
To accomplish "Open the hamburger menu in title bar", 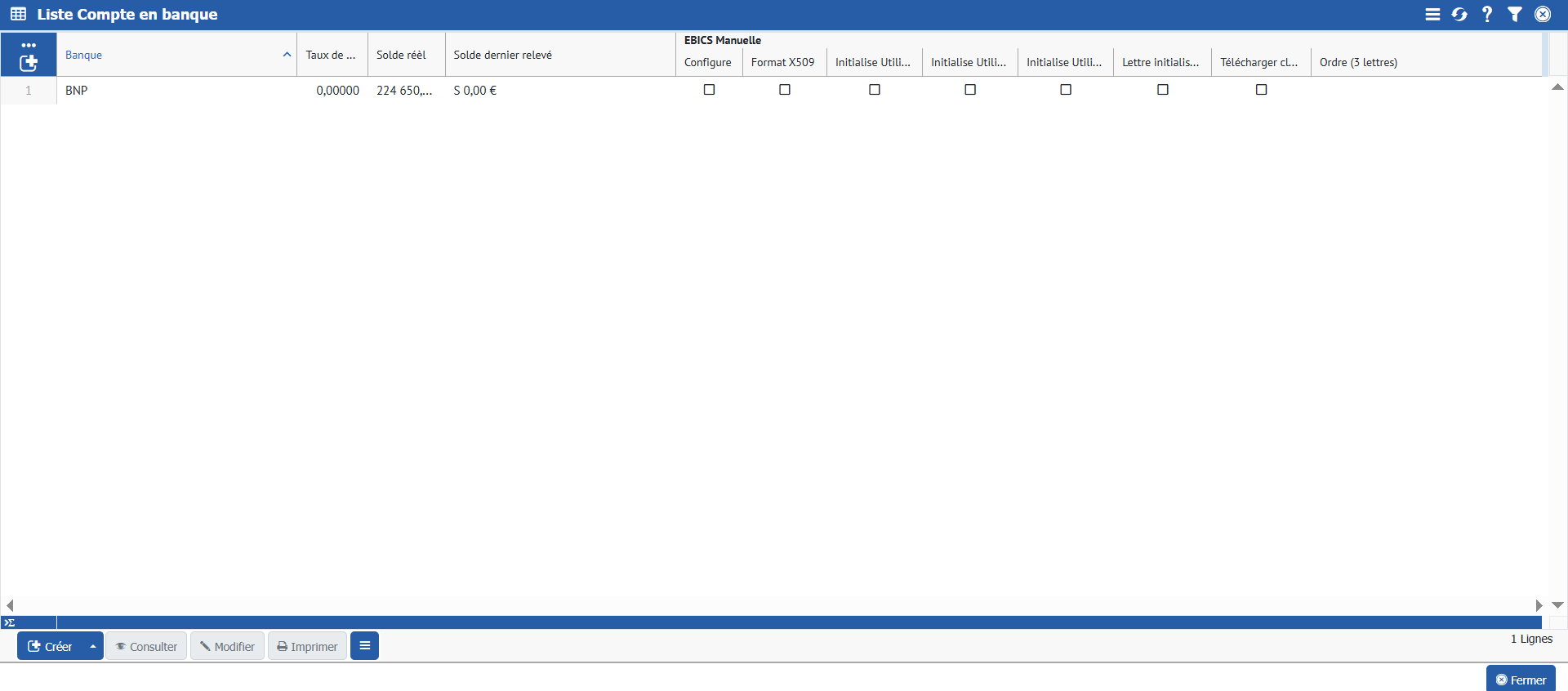I will 1432,15.
